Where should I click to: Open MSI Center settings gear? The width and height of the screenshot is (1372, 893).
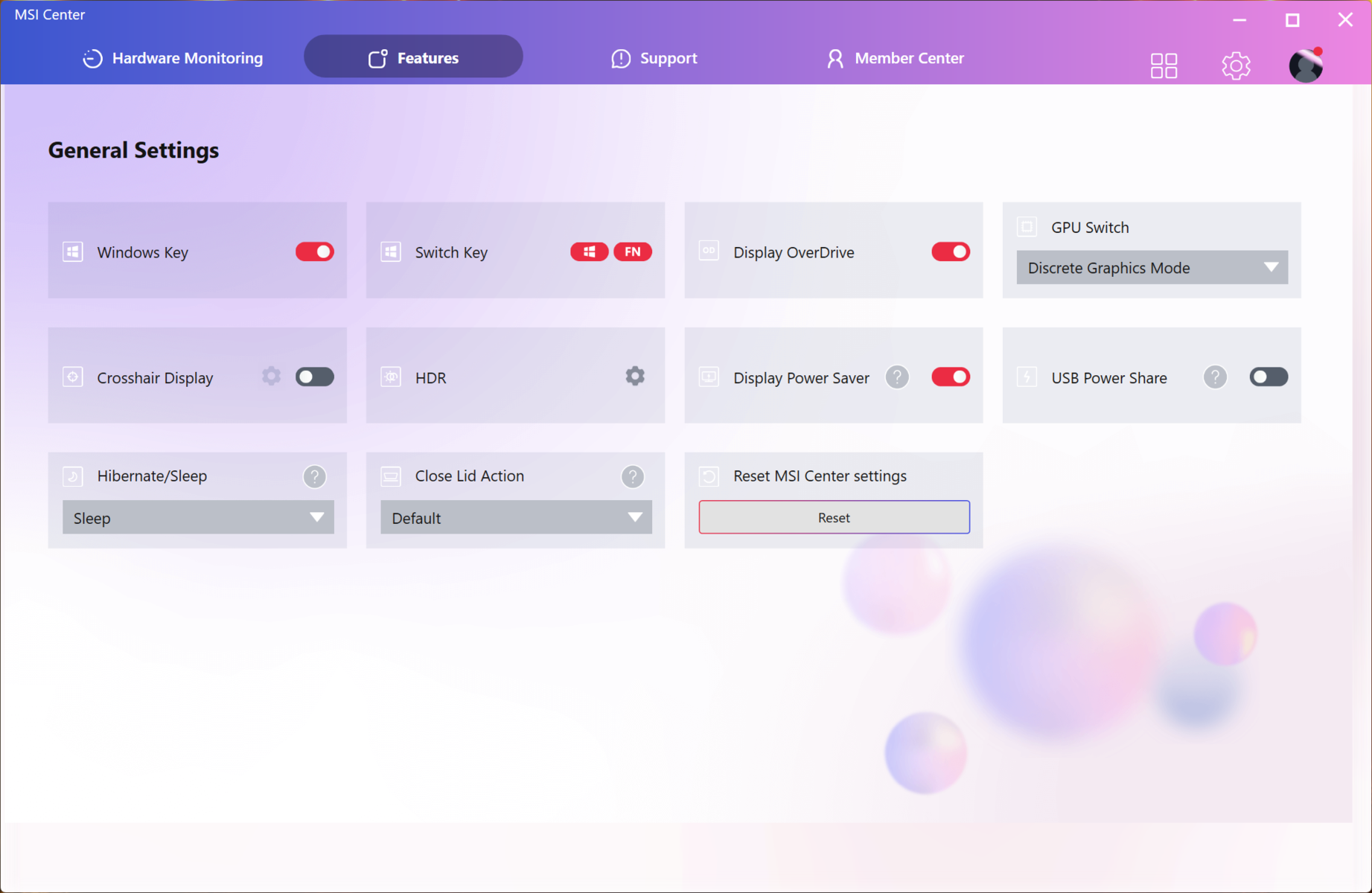1236,65
